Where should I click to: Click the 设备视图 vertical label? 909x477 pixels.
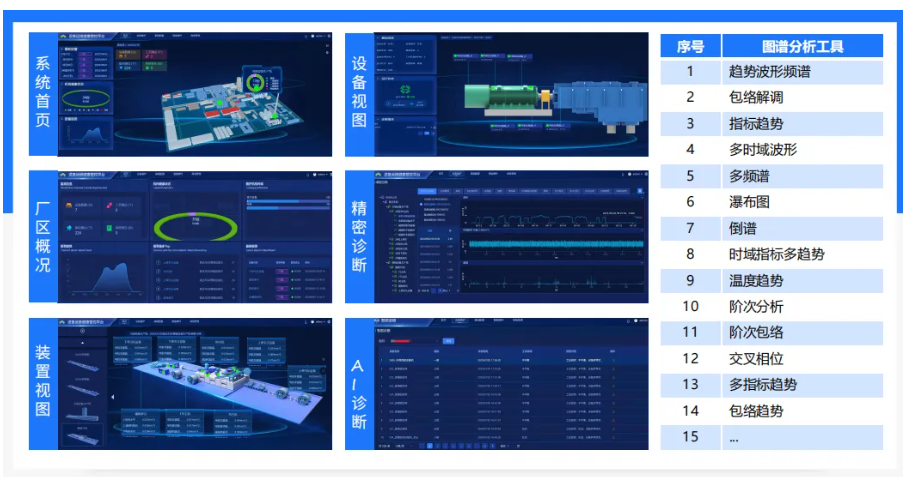359,94
